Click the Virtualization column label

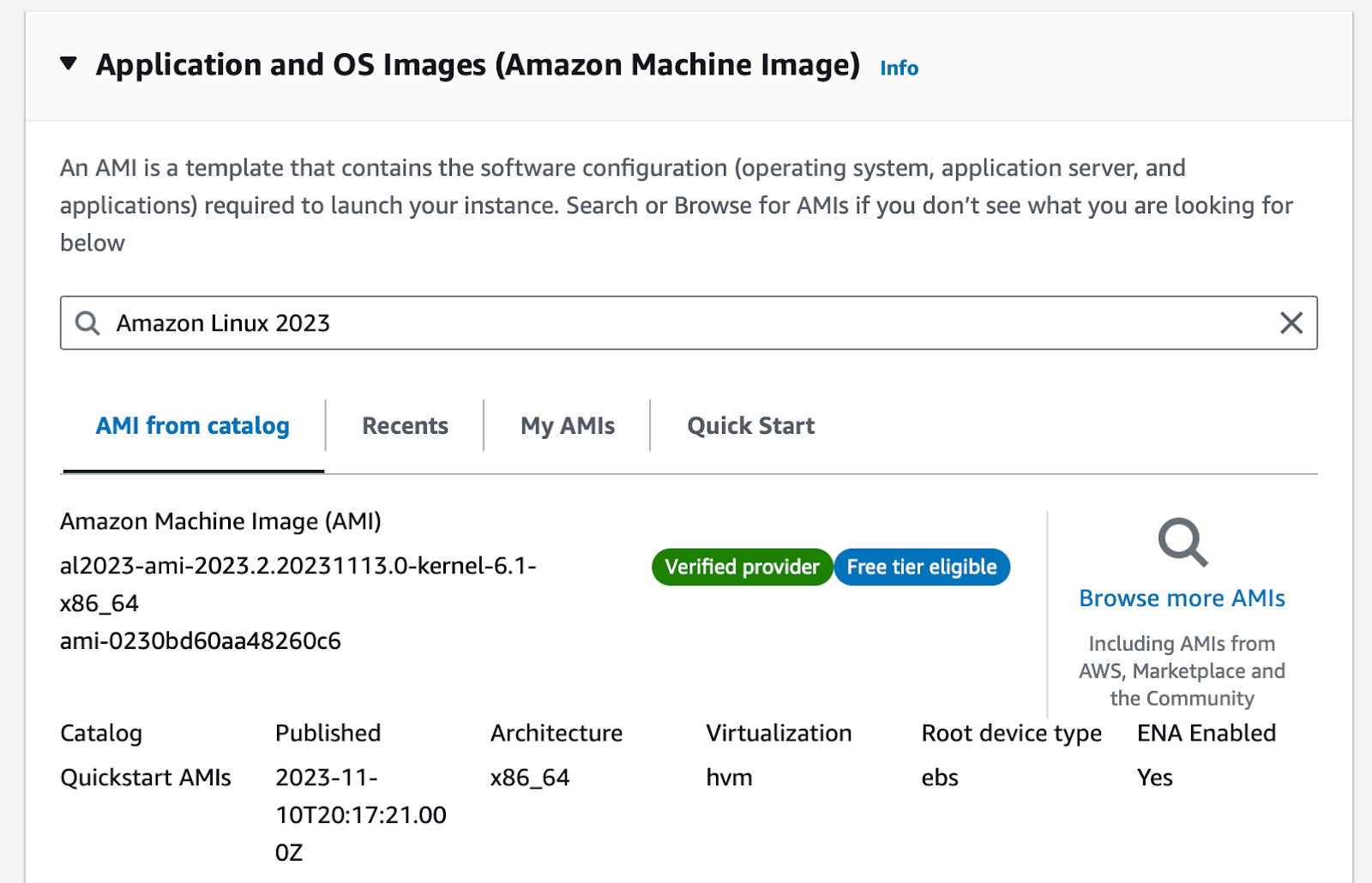tap(779, 733)
